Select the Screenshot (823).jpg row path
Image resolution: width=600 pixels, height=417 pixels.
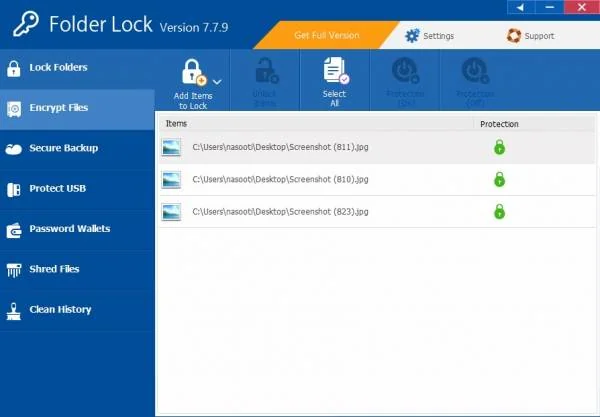[x=280, y=212]
